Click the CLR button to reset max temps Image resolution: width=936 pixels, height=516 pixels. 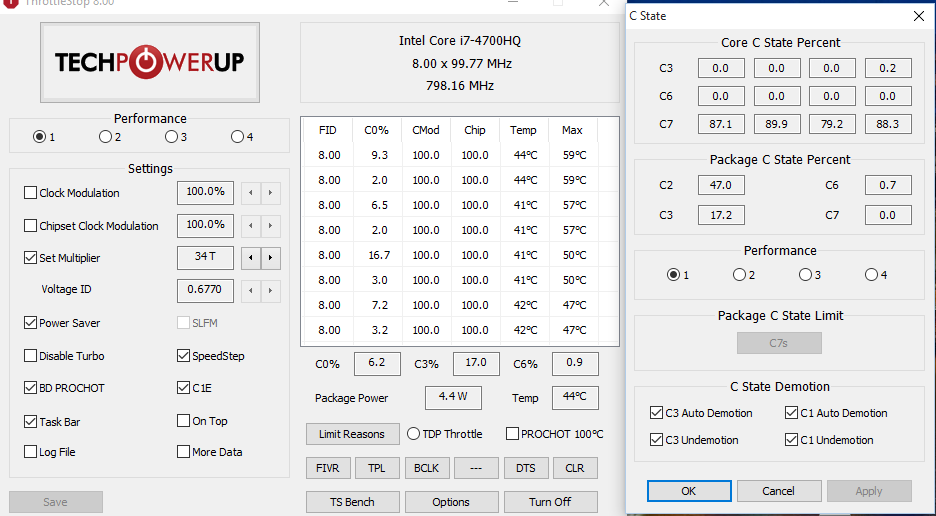(575, 468)
